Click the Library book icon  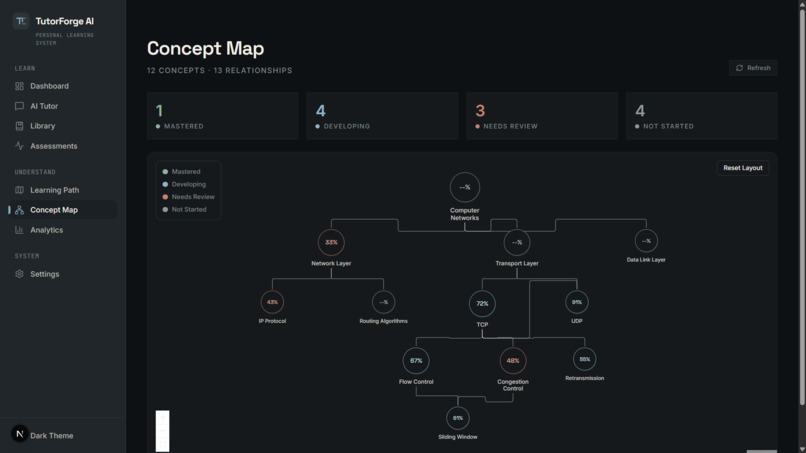click(x=19, y=126)
